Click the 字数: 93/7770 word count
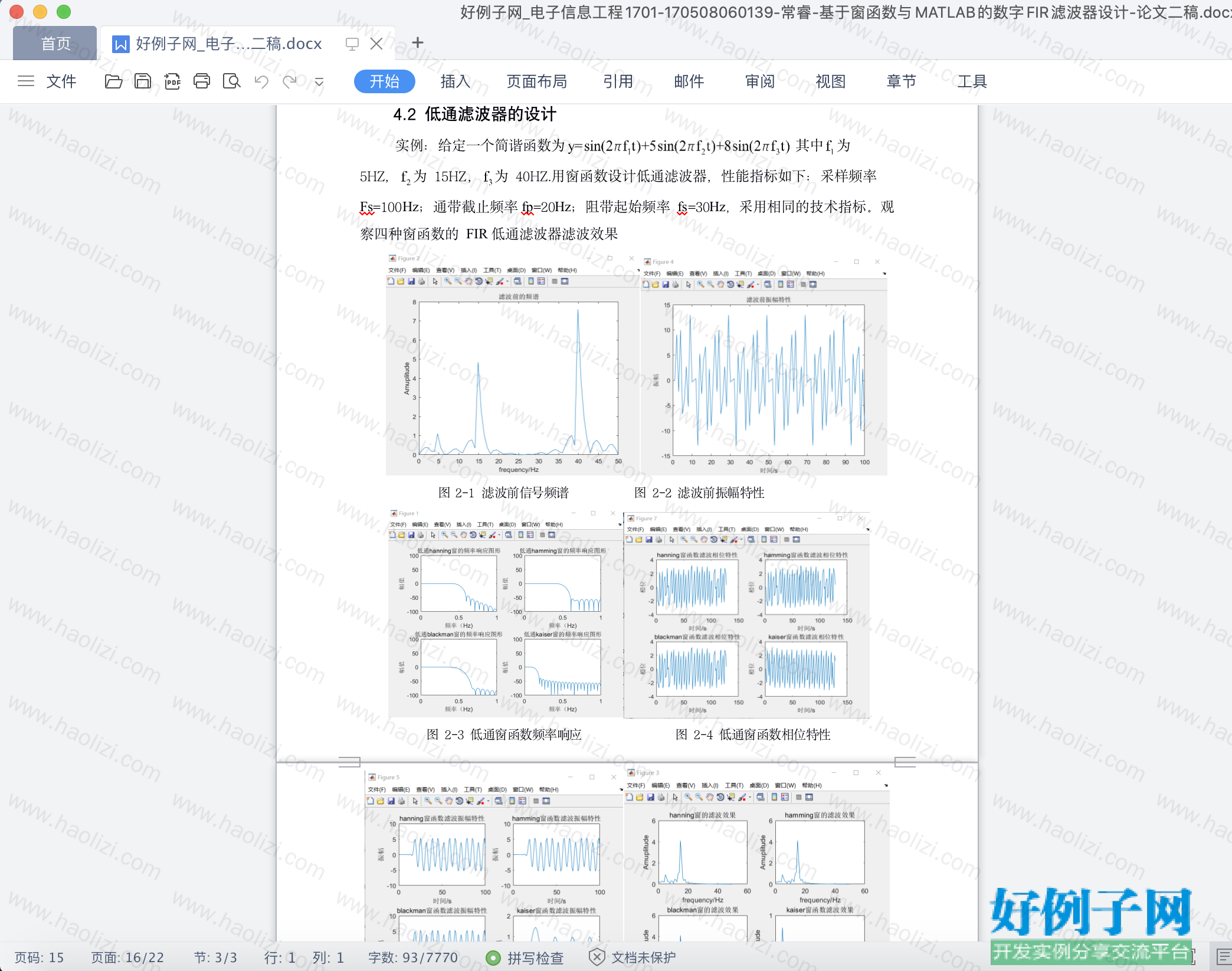 (413, 957)
